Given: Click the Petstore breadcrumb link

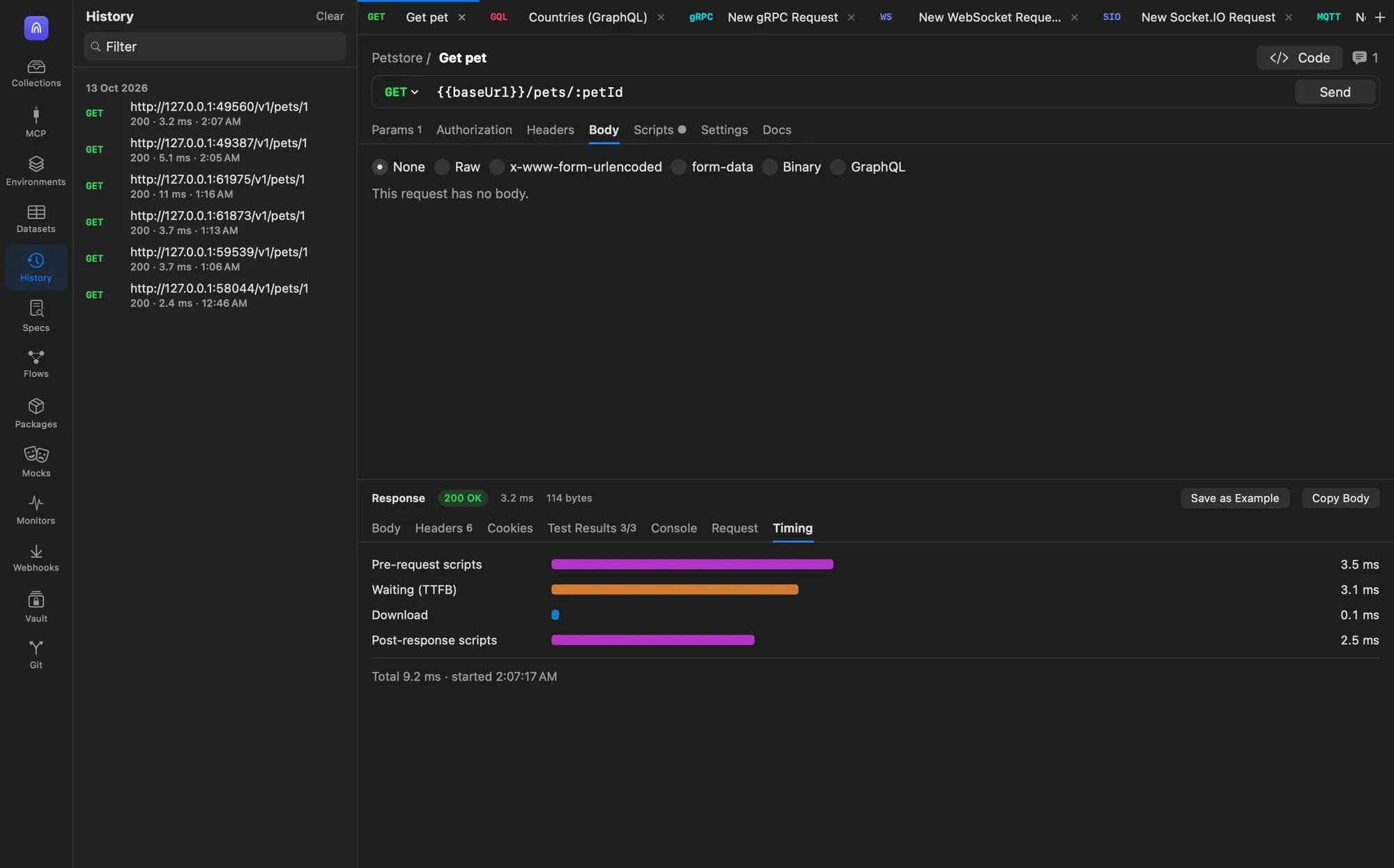Looking at the screenshot, I should pyautogui.click(x=397, y=58).
